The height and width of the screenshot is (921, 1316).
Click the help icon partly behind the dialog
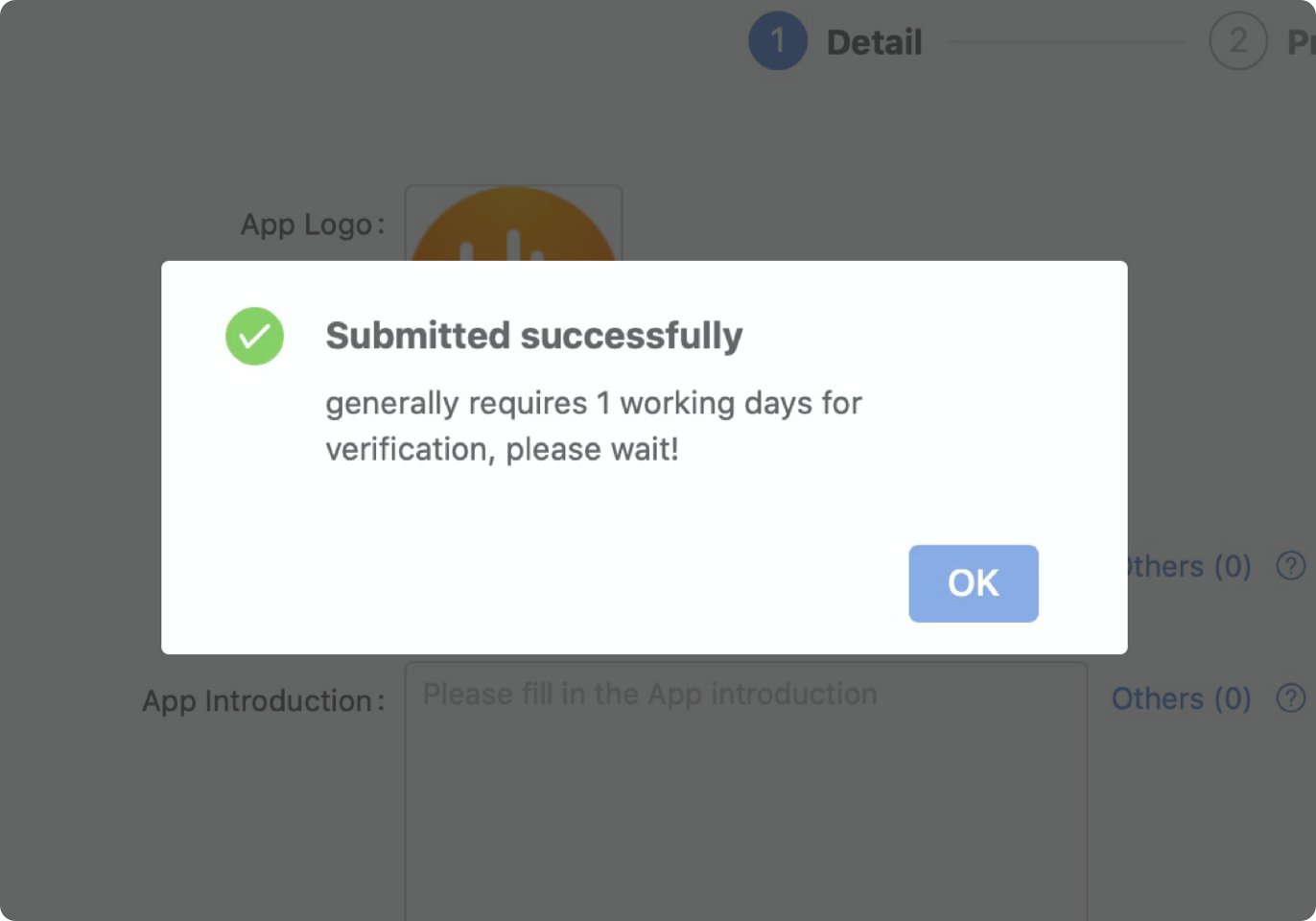1290,566
